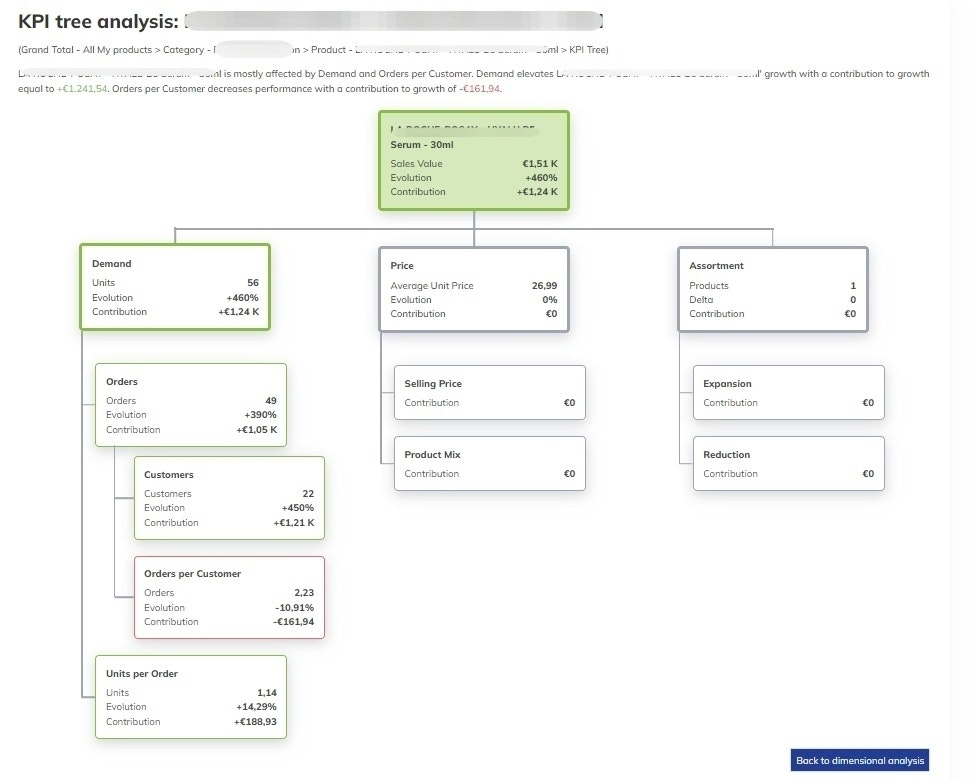Click Demand Units value 56
Viewport: 978px width, 781px height.
pyautogui.click(x=253, y=283)
